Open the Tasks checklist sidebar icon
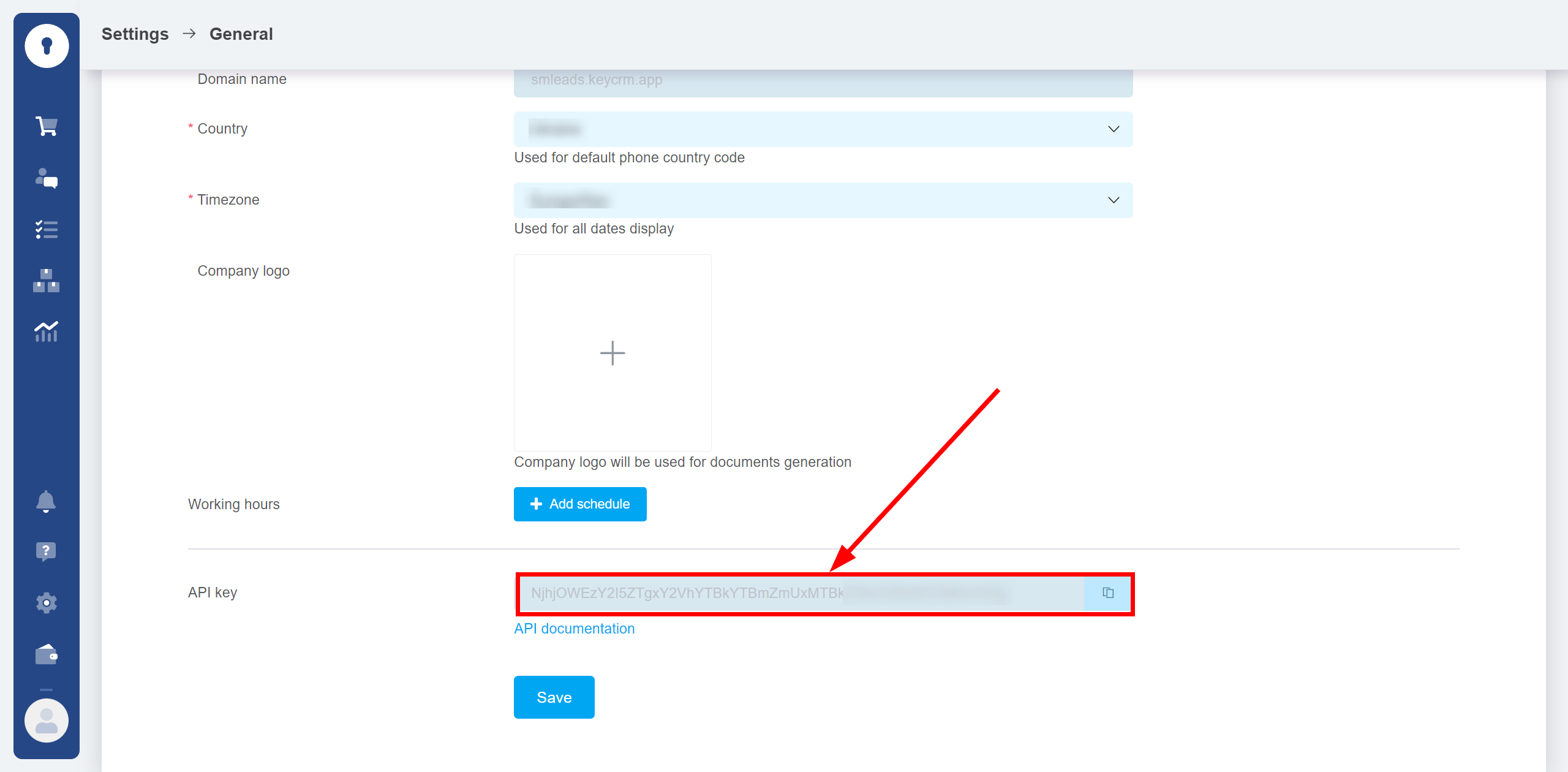The image size is (1568, 772). coord(47,230)
